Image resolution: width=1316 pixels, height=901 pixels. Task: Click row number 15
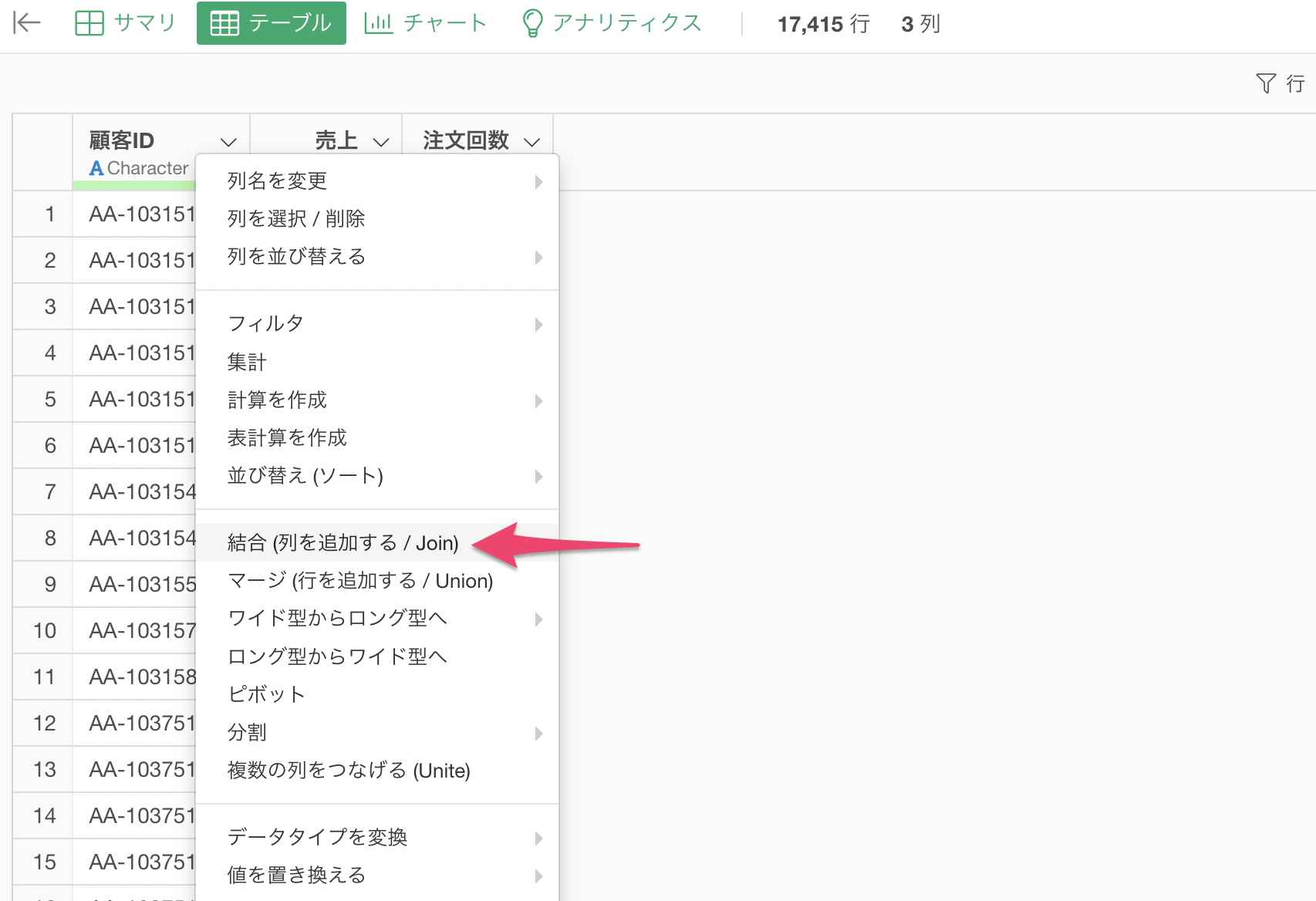(45, 862)
